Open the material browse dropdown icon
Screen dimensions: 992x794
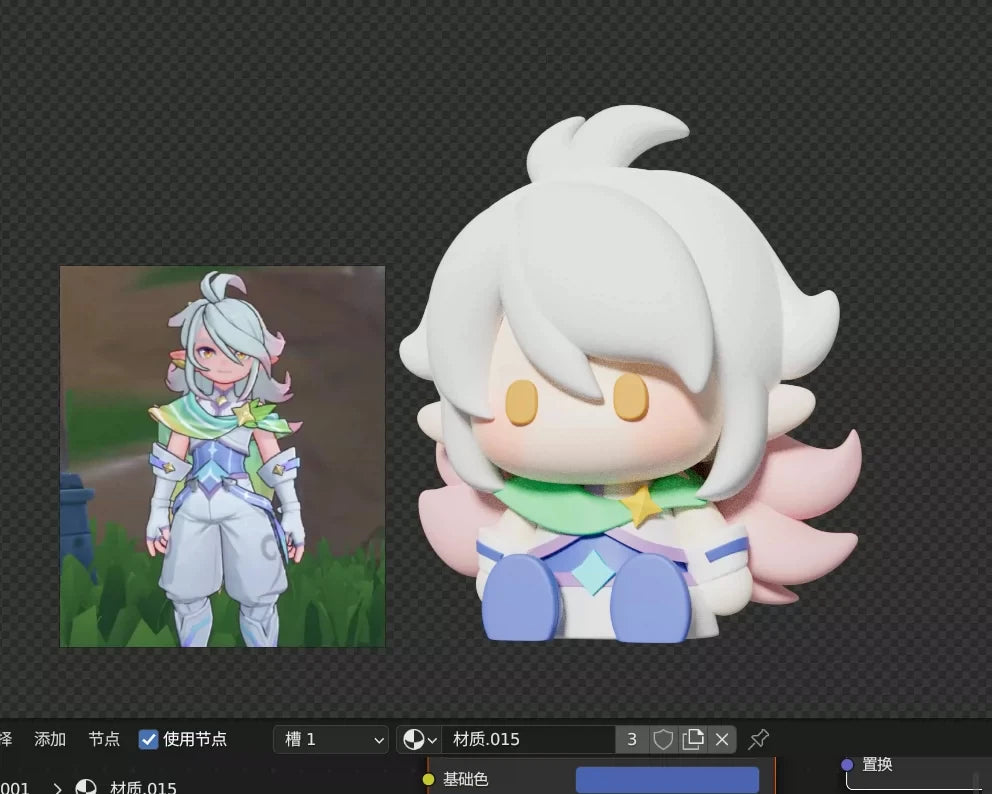(x=420, y=739)
